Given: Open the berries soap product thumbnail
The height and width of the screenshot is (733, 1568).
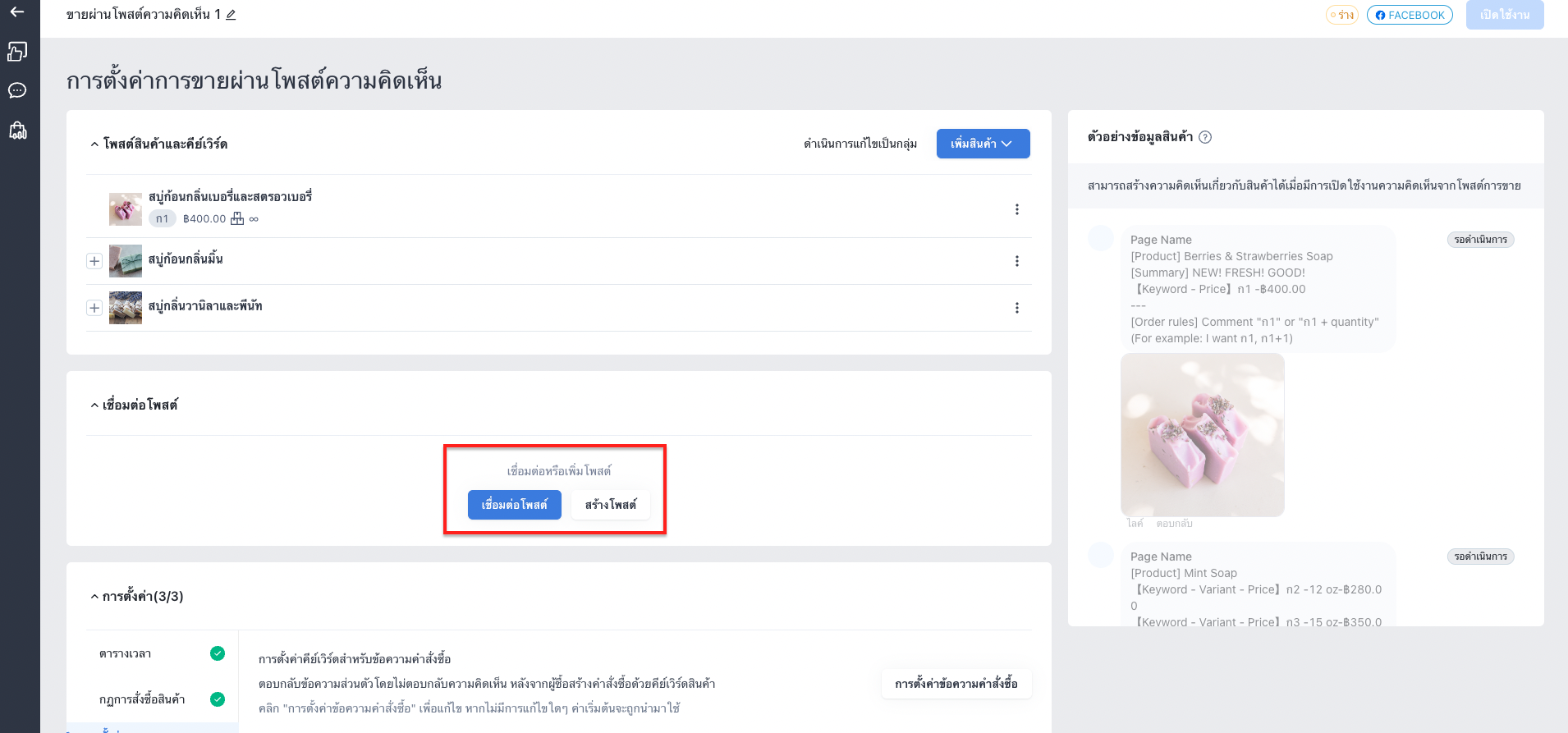Looking at the screenshot, I should (126, 209).
